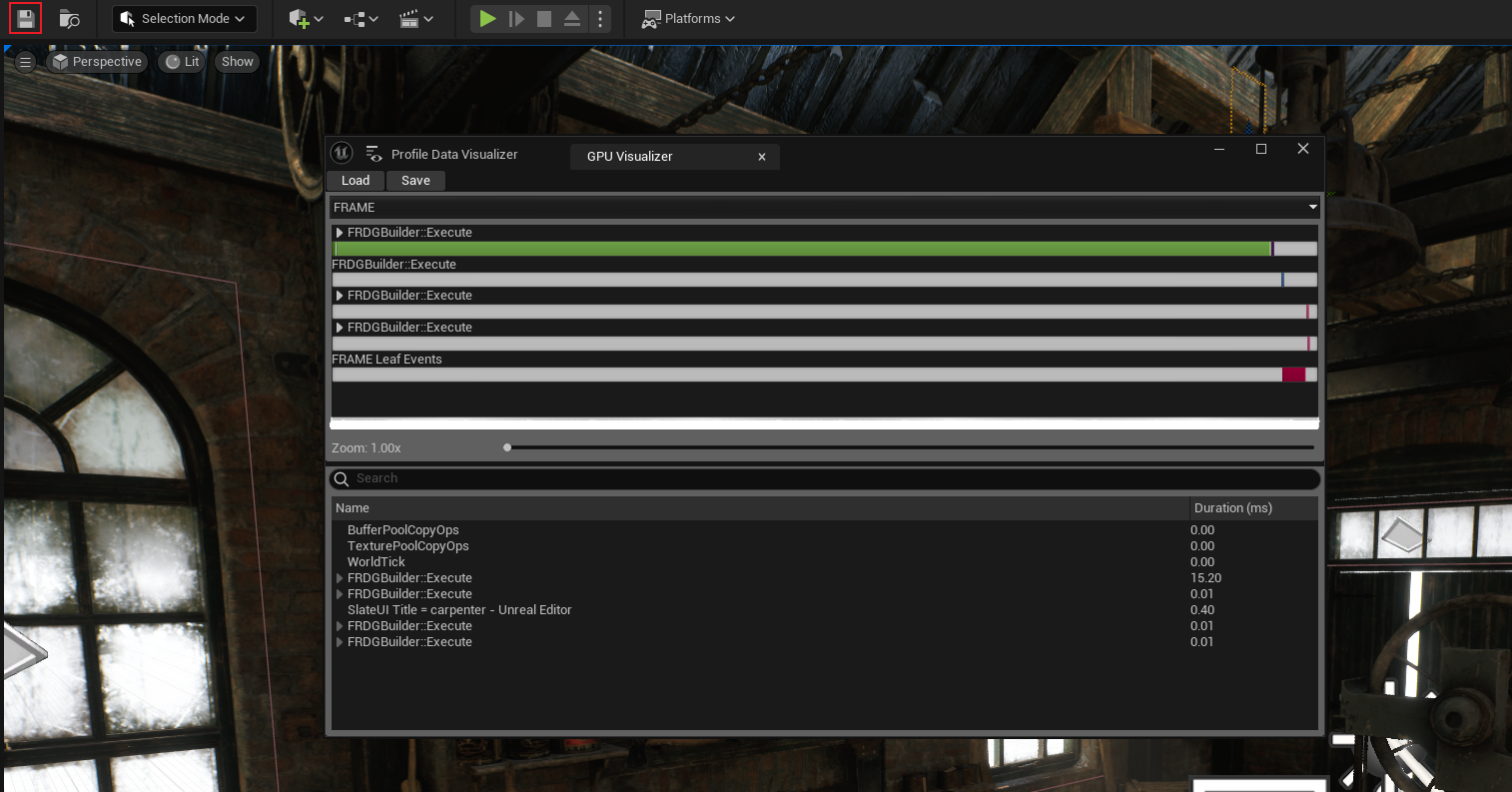Open the viewport Show flags menu
1512x792 pixels.
tap(238, 62)
